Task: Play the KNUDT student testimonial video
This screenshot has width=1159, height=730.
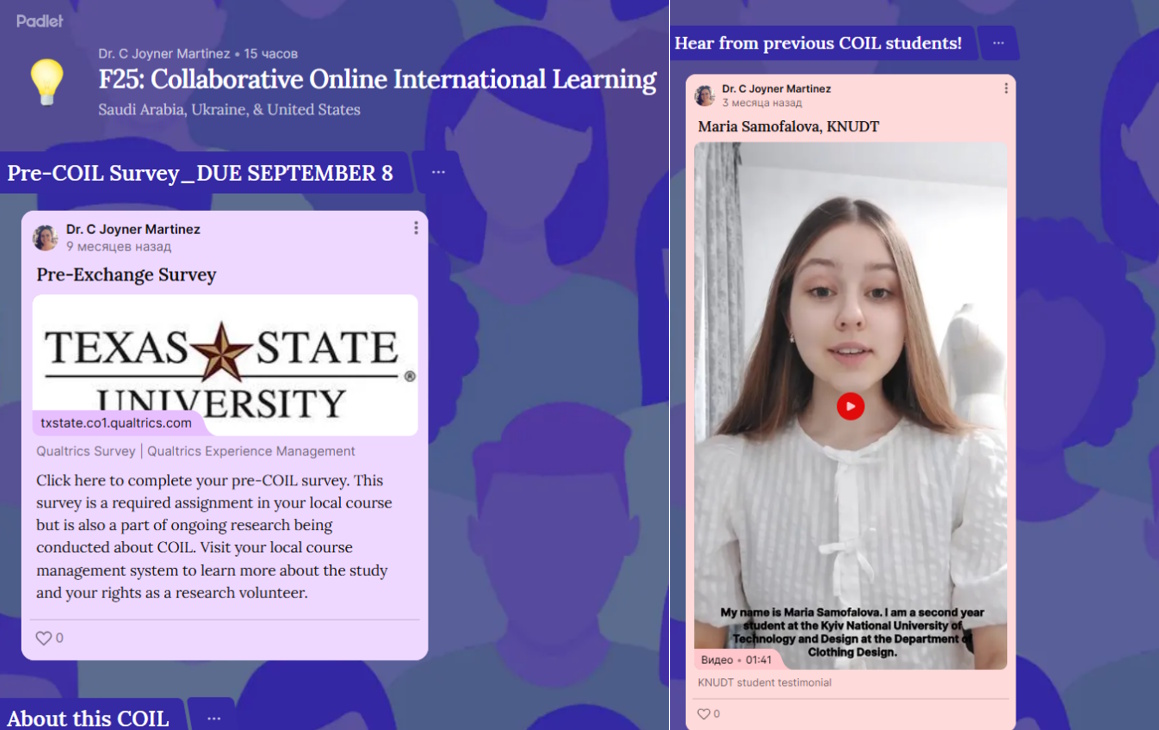Action: (x=850, y=406)
